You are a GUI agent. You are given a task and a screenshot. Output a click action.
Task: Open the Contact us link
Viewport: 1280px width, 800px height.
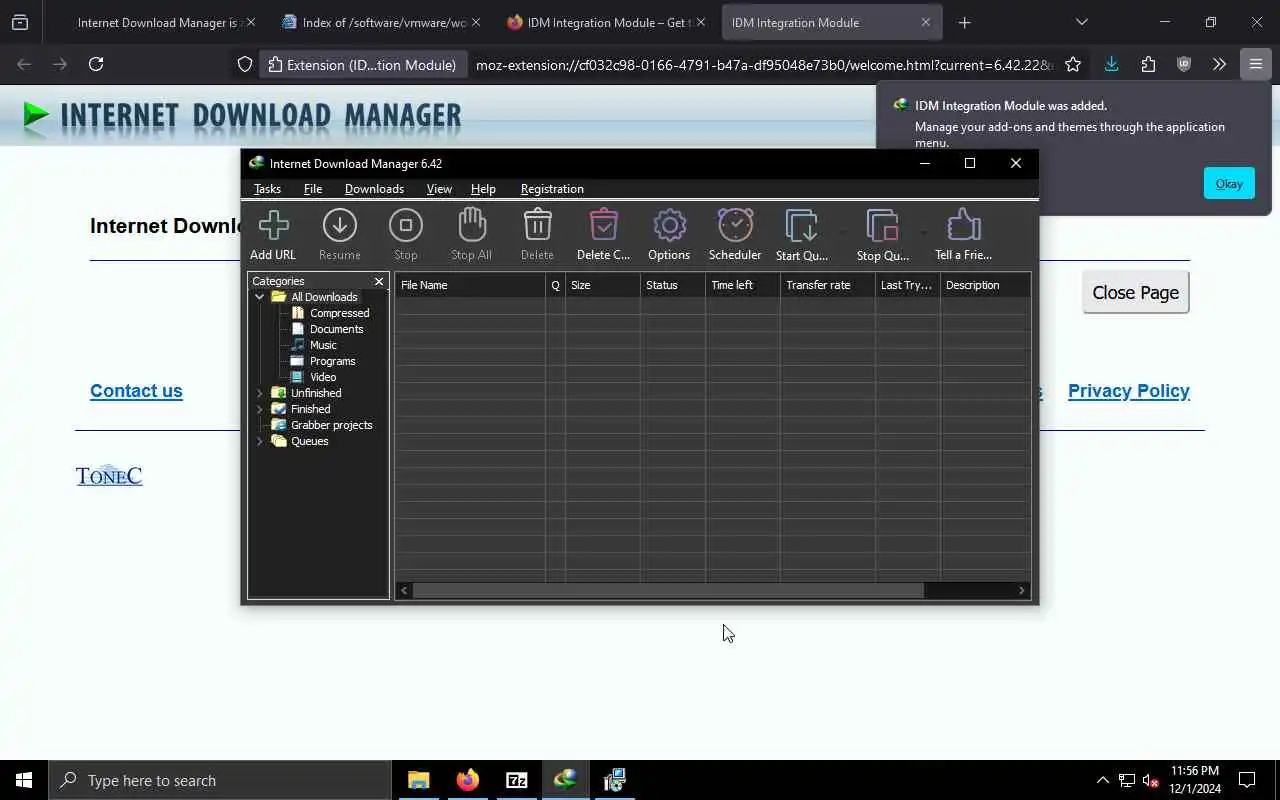point(136,391)
